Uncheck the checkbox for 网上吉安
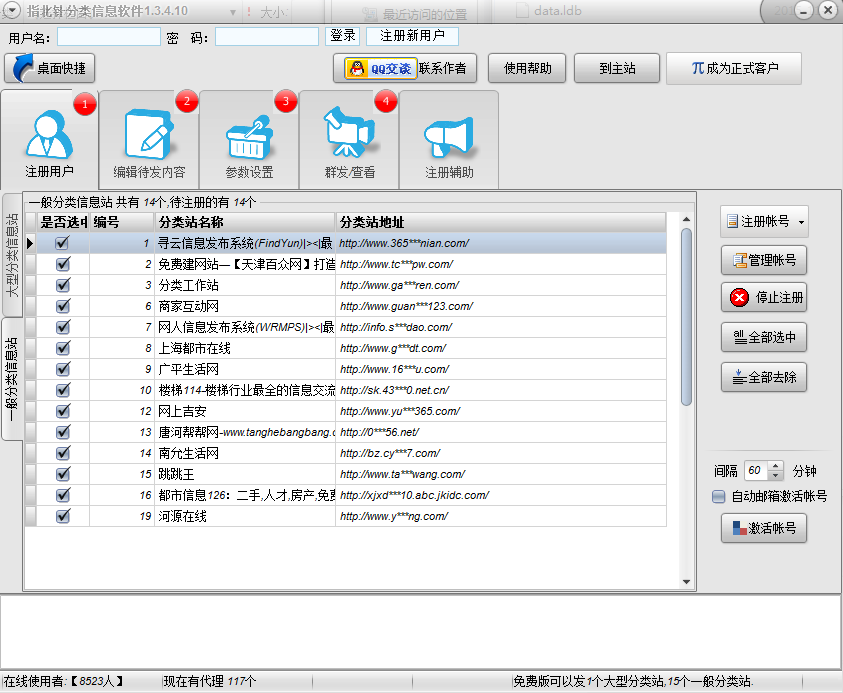The width and height of the screenshot is (843, 693). click(62, 412)
